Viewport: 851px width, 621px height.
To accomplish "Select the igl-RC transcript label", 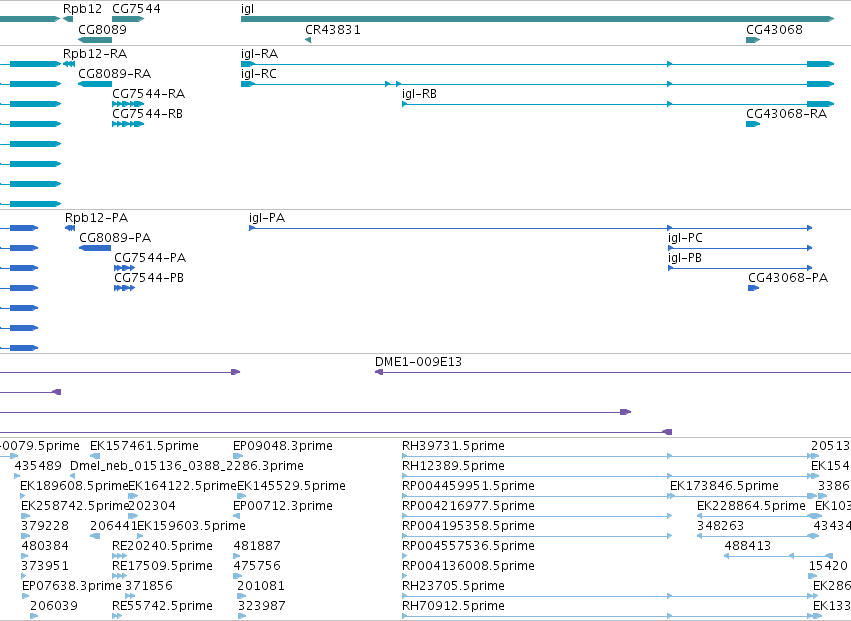I will coord(259,74).
